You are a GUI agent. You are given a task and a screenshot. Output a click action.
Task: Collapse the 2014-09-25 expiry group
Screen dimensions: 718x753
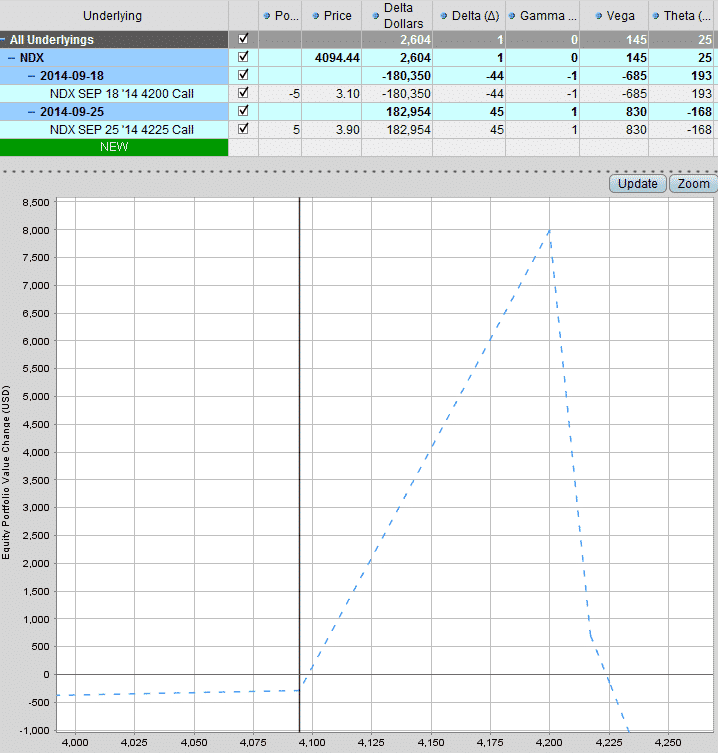pyautogui.click(x=32, y=112)
